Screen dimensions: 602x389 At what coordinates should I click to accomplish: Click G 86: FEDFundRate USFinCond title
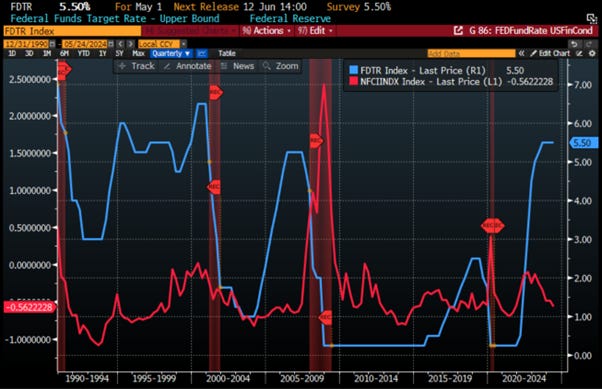pos(531,31)
